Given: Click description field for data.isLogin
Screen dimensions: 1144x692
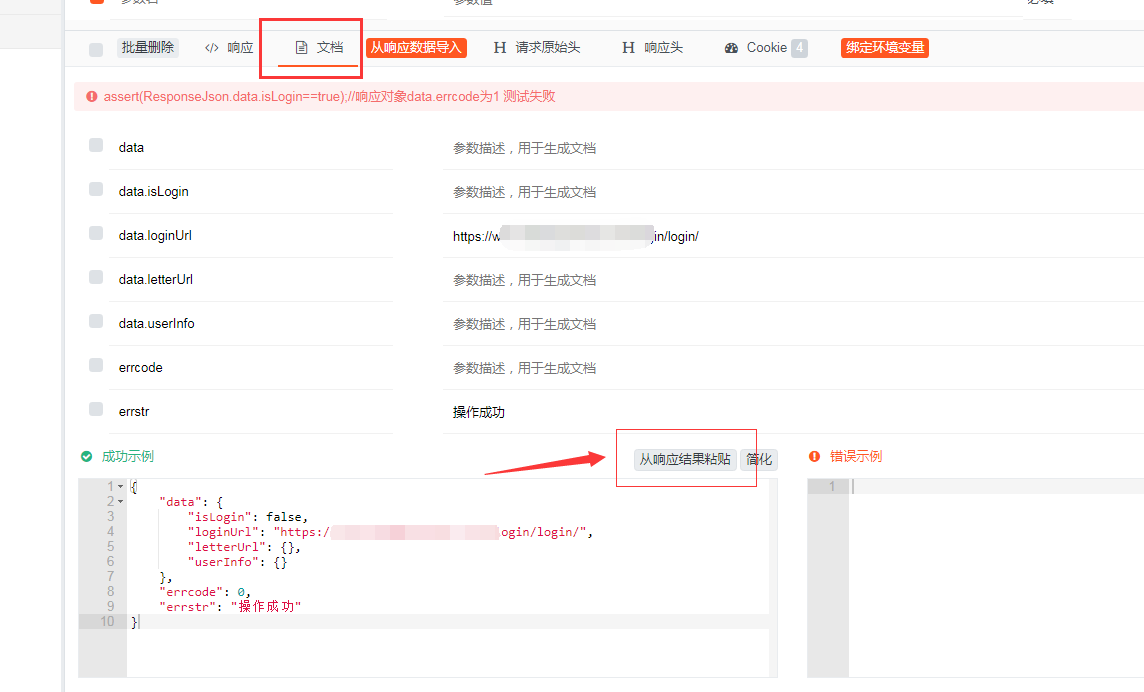Looking at the screenshot, I should pyautogui.click(x=793, y=192).
